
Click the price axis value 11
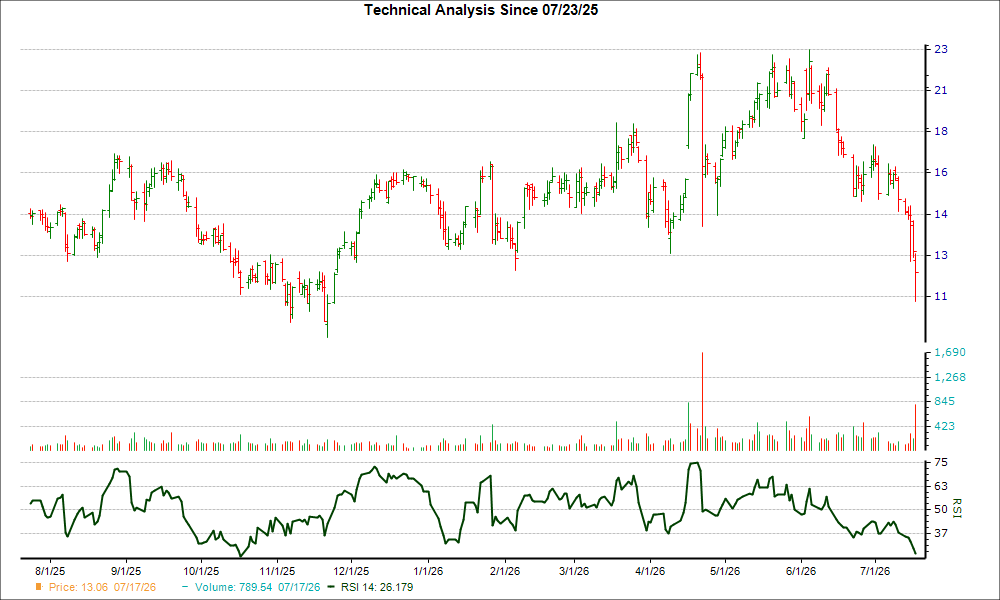(941, 296)
